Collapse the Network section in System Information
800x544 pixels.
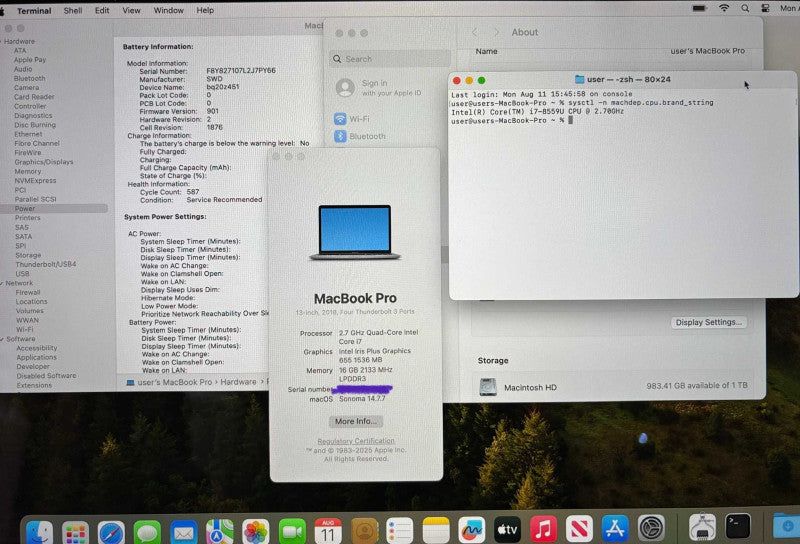pyautogui.click(x=3, y=283)
